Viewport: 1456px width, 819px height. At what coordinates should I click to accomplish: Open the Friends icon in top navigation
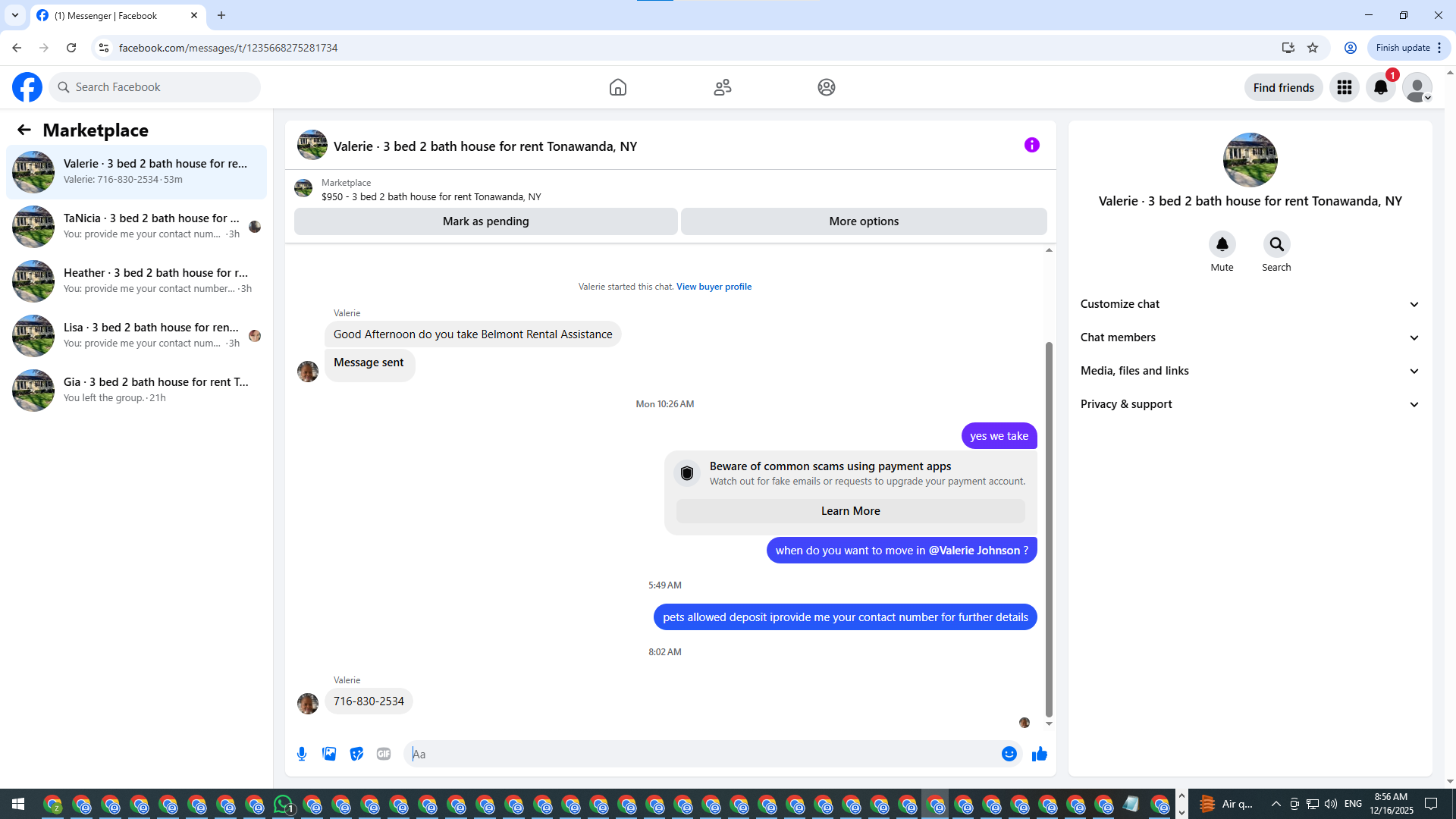[723, 87]
